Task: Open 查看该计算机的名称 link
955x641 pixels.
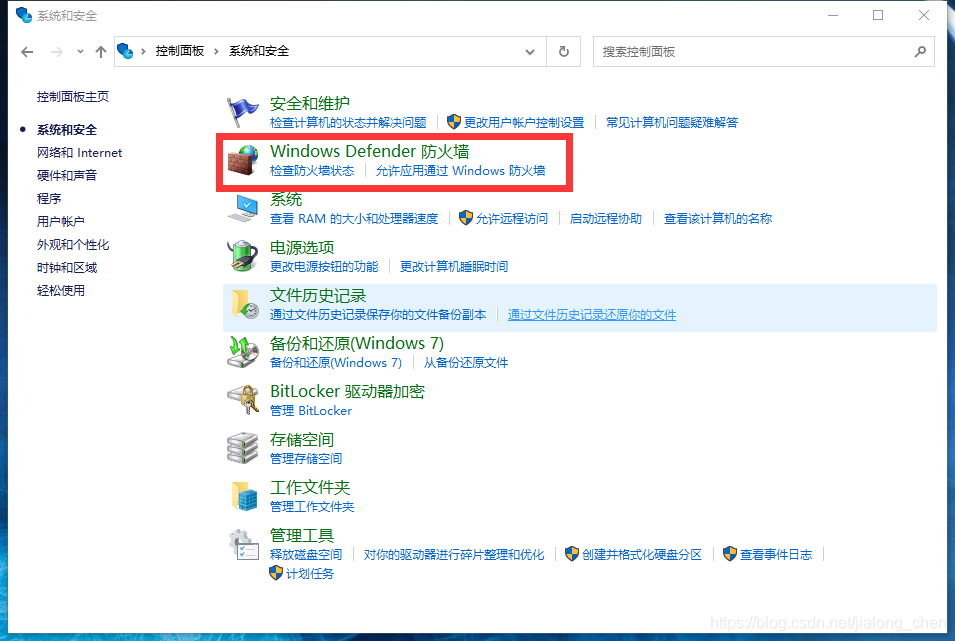Action: coord(717,219)
